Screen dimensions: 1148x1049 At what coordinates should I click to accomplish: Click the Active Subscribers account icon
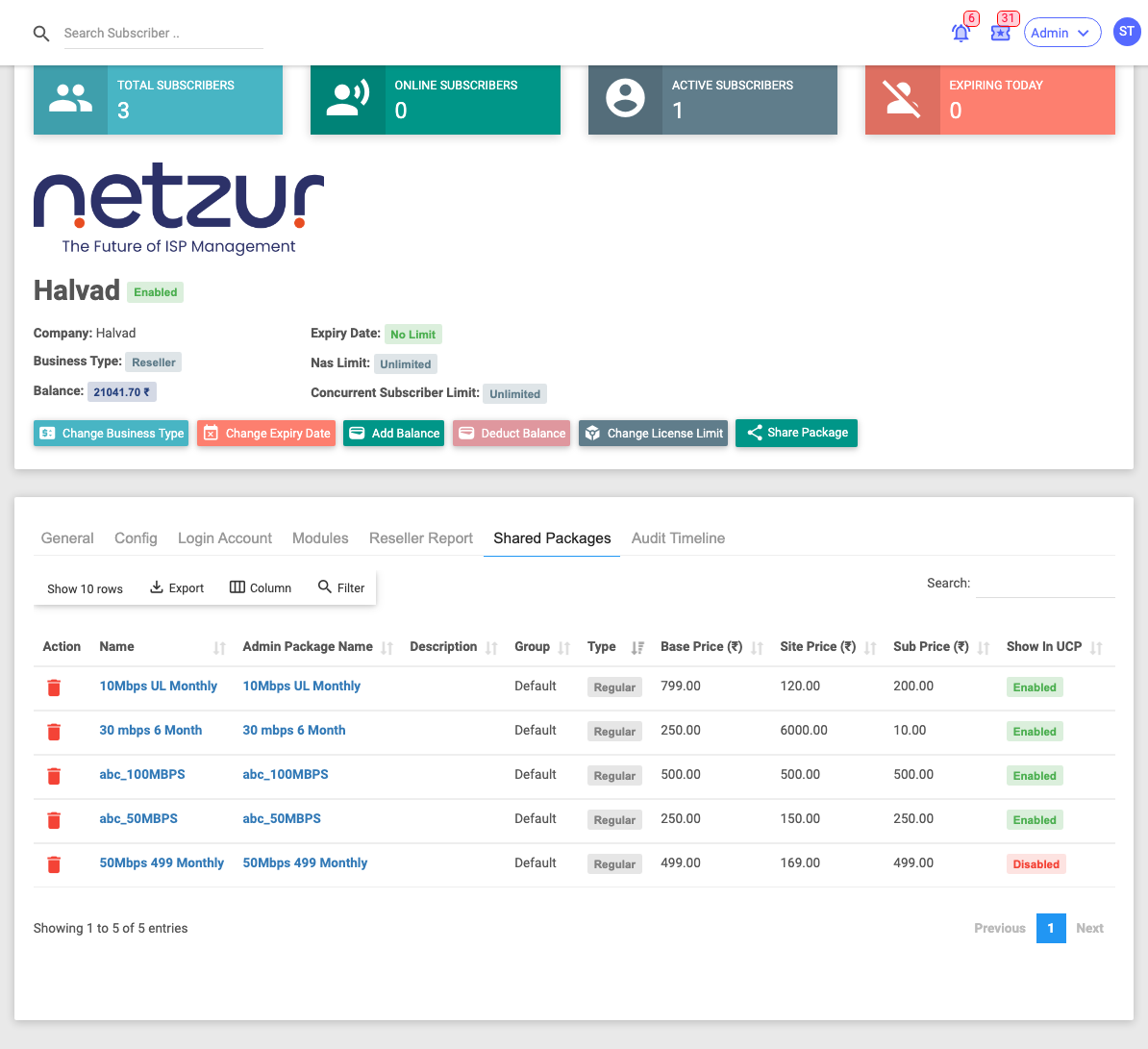tap(625, 98)
